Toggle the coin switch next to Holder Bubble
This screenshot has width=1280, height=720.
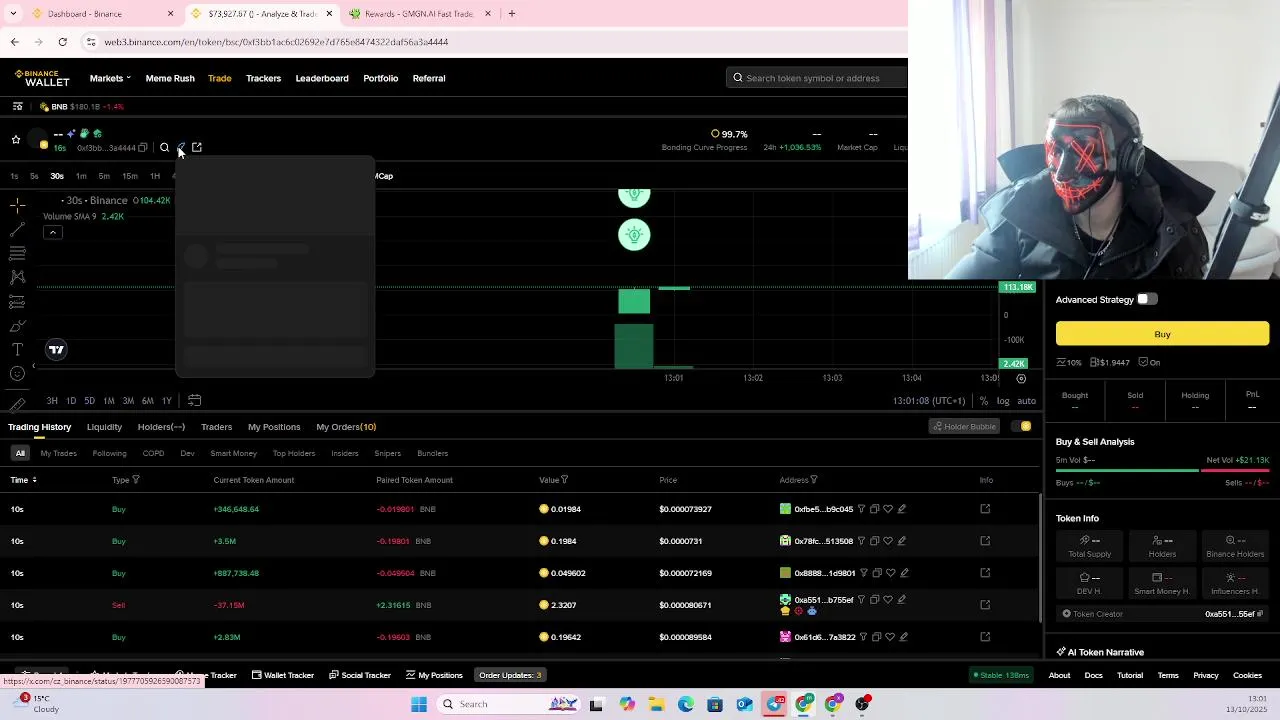tap(1021, 427)
